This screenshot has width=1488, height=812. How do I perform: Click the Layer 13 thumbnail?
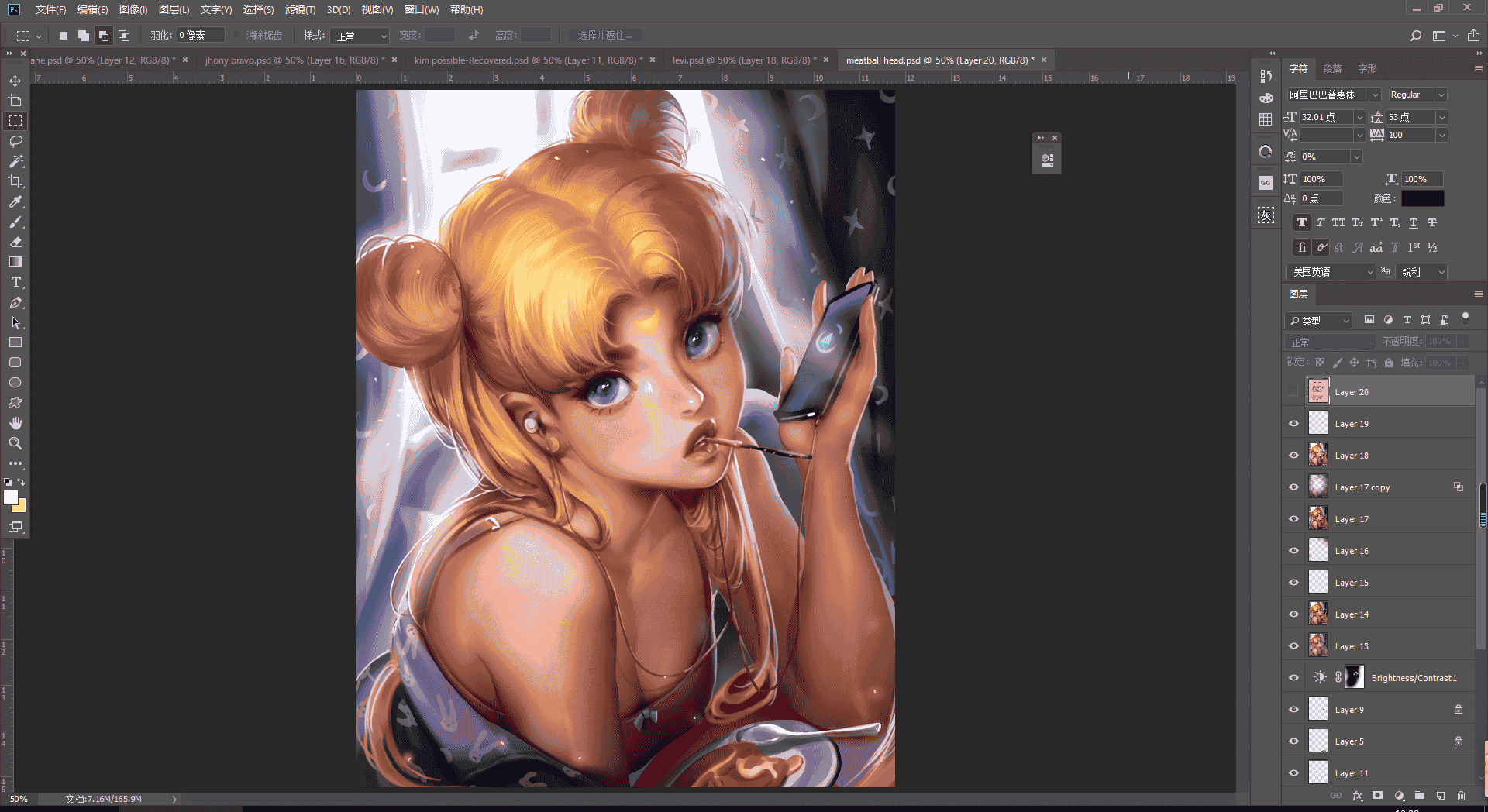[1318, 645]
